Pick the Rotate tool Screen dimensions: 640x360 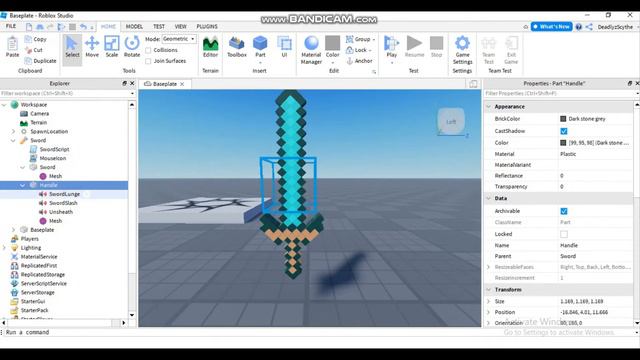[132, 47]
